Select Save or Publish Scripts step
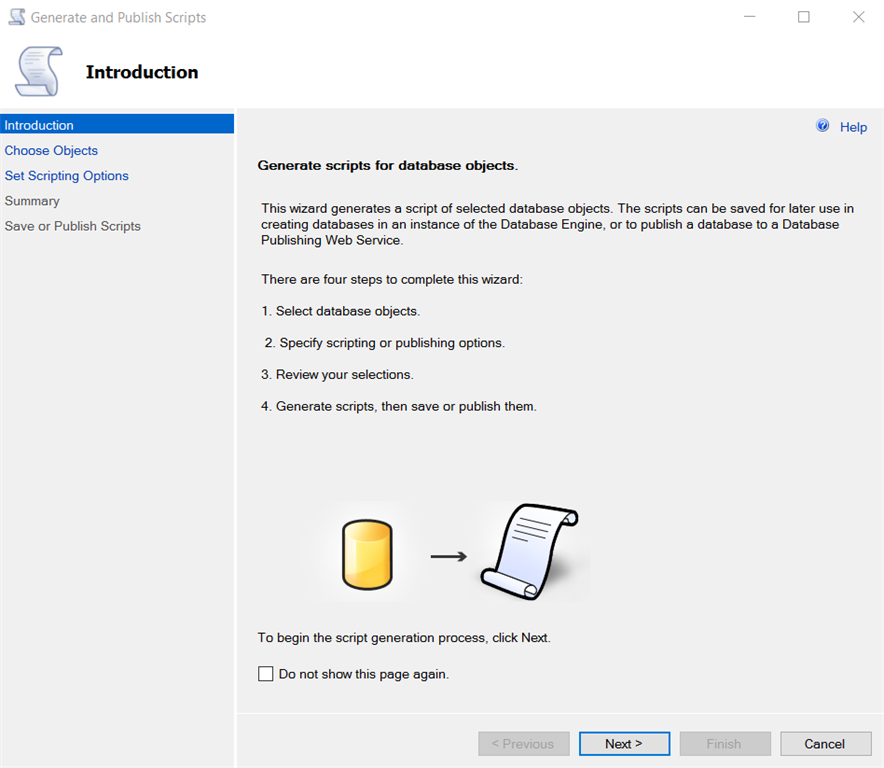 pos(73,226)
